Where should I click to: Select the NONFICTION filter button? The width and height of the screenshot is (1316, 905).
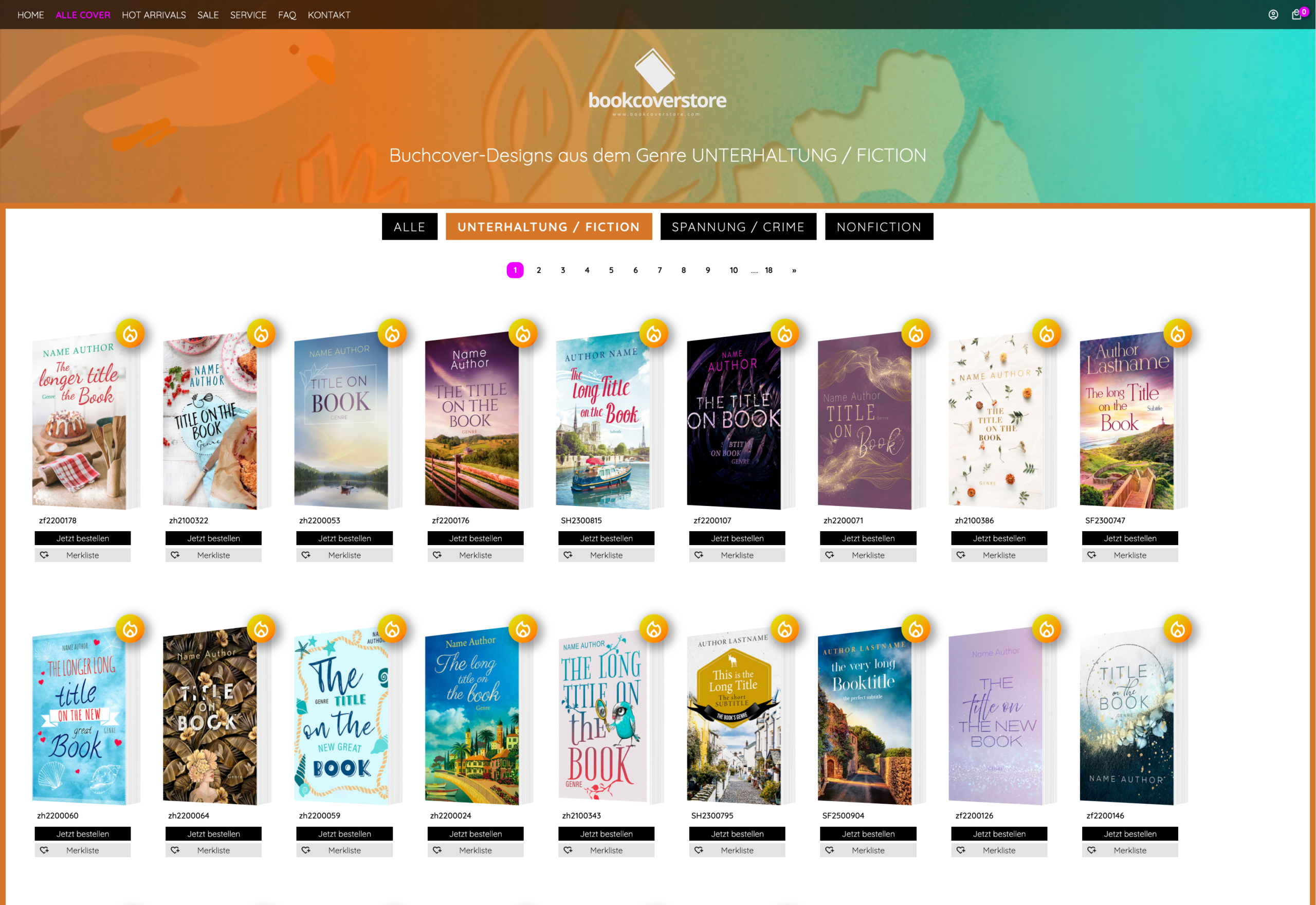879,227
